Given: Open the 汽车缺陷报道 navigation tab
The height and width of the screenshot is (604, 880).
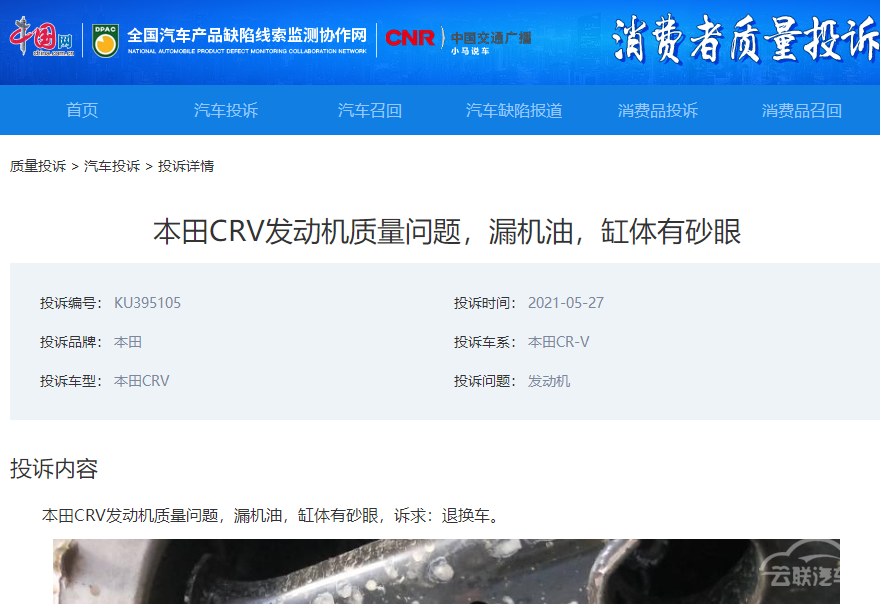Looking at the screenshot, I should (514, 110).
